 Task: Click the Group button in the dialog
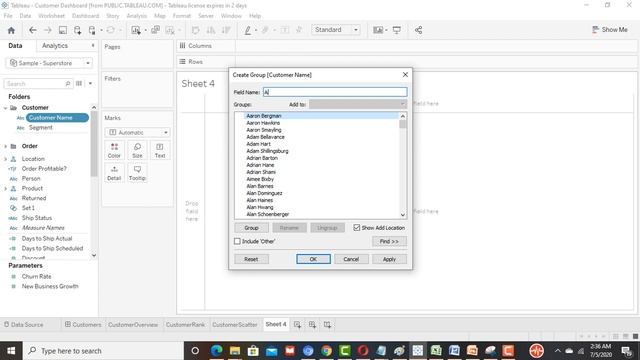click(x=251, y=228)
